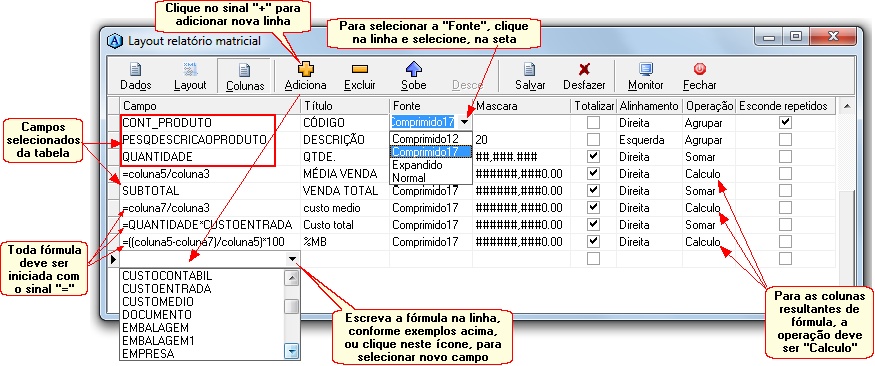The height and width of the screenshot is (366, 875).
Task: Toggle Totalizar for CONT_PRODUTO row
Action: (593, 122)
